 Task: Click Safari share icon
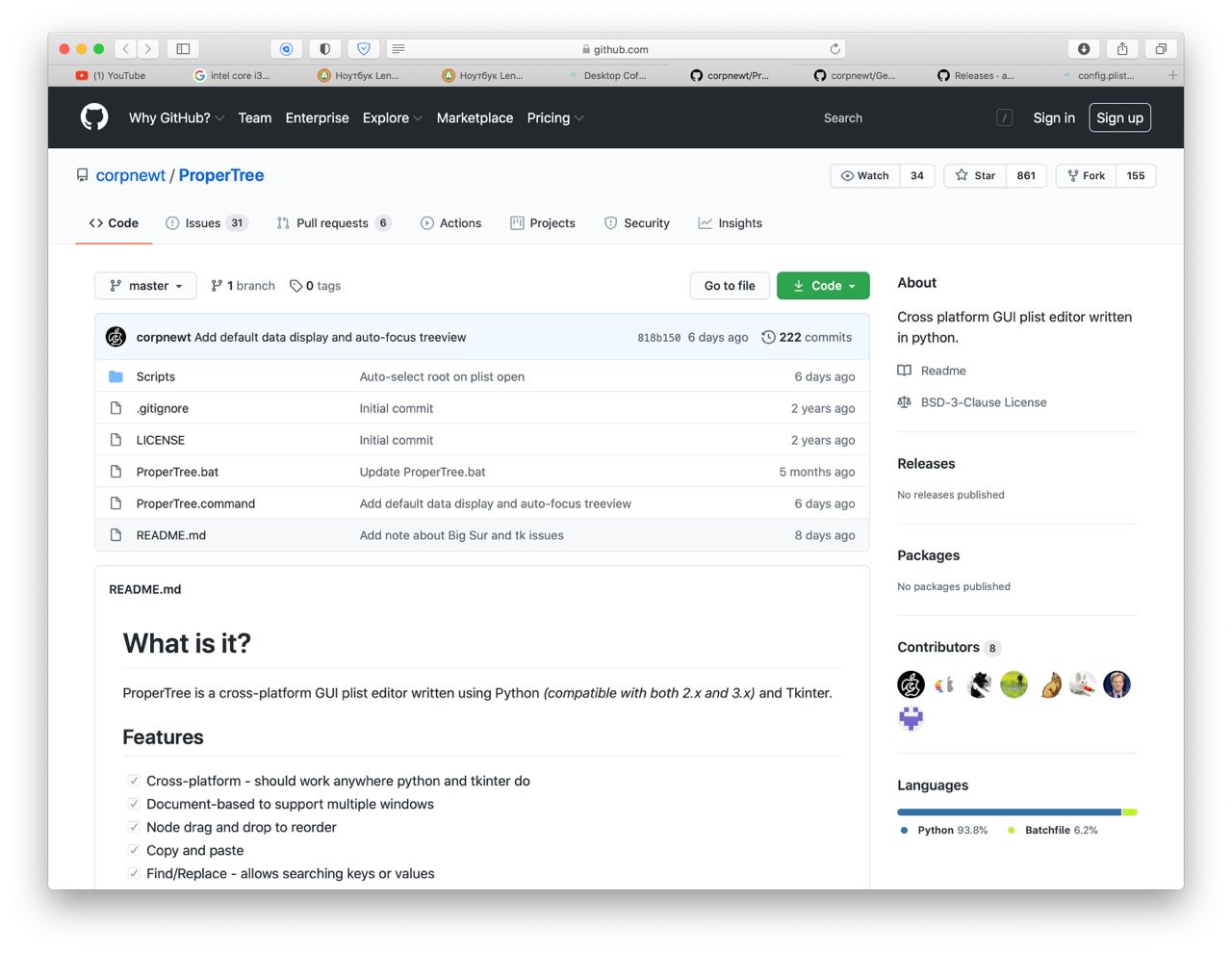(1122, 48)
